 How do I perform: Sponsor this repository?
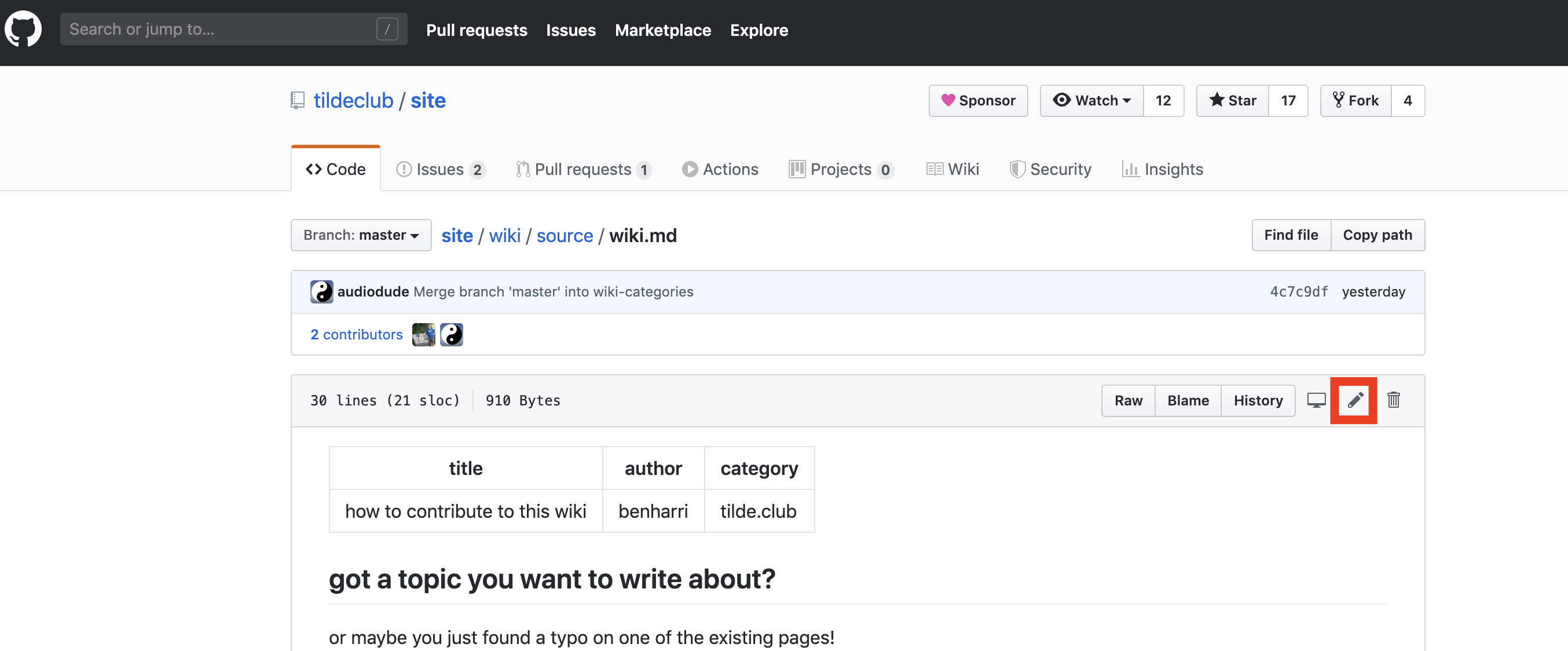pyautogui.click(x=978, y=100)
